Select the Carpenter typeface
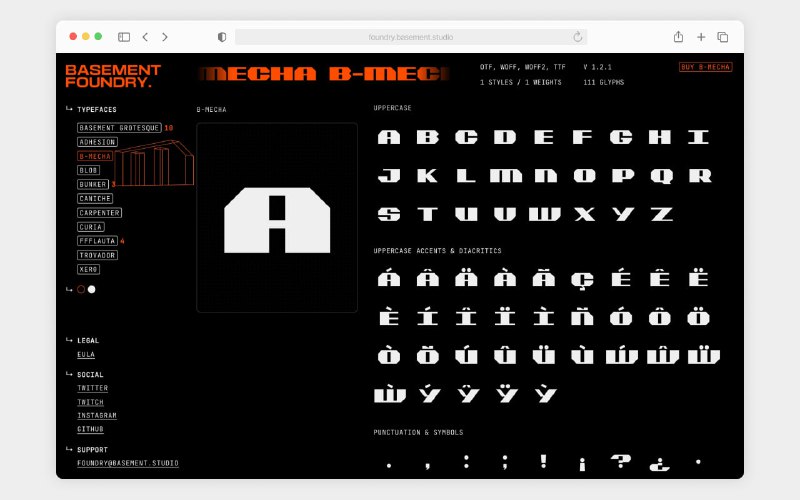This screenshot has width=800, height=500. tap(99, 213)
